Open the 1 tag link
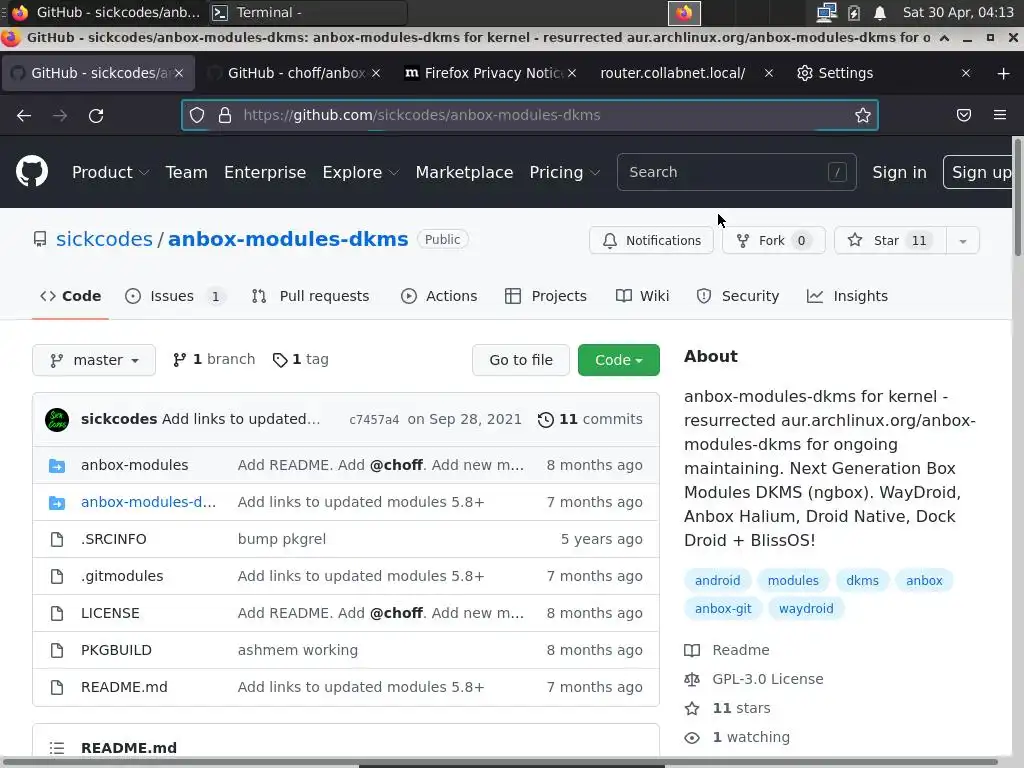Image resolution: width=1024 pixels, height=768 pixels. (300, 359)
